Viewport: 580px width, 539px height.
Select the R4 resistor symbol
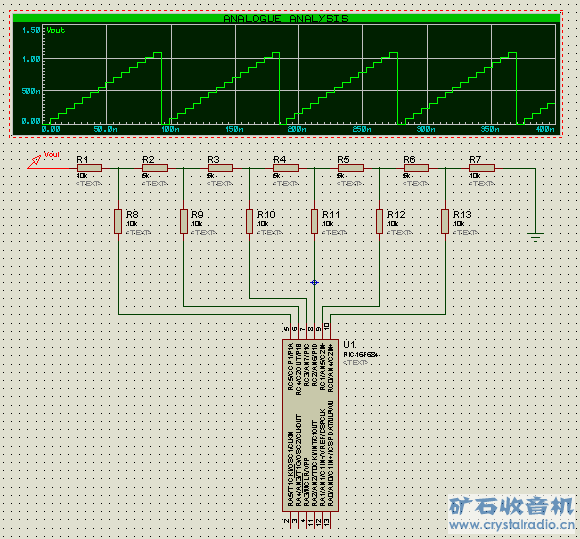[x=286, y=168]
